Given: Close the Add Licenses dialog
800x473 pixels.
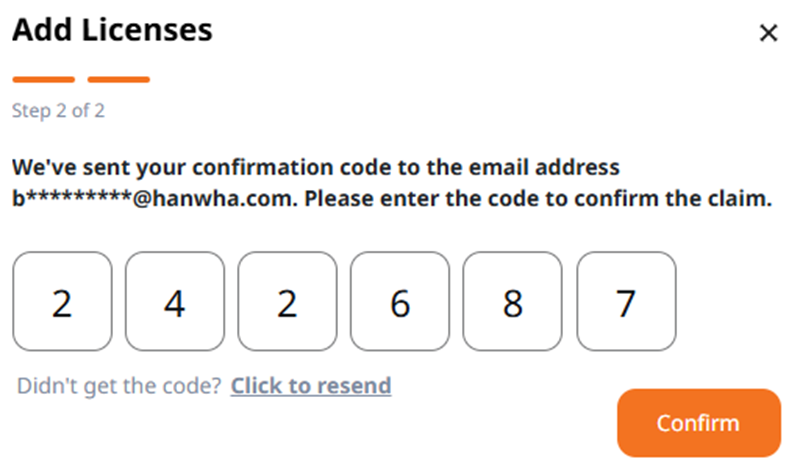Looking at the screenshot, I should click(x=768, y=33).
